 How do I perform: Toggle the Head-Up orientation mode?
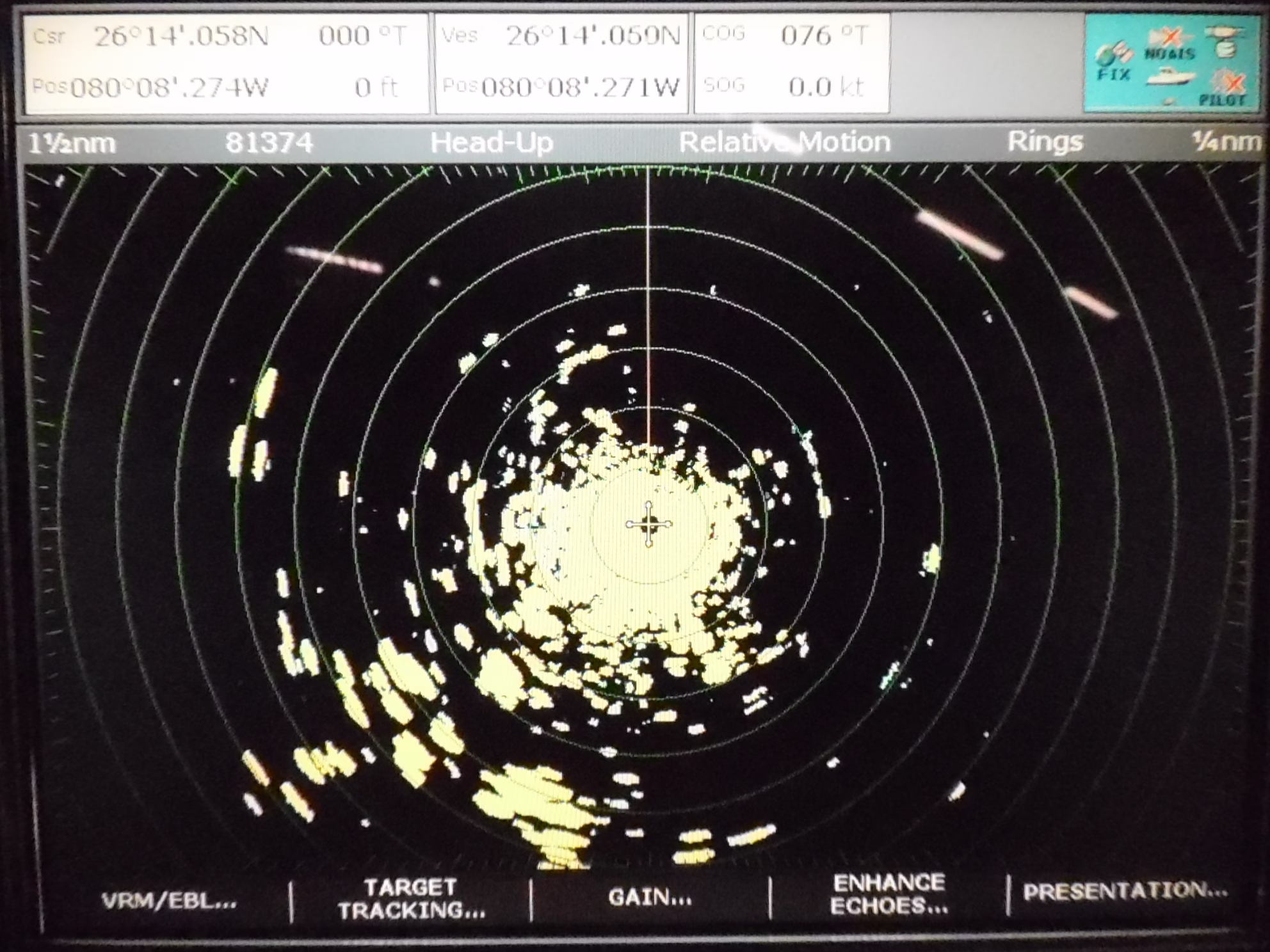(x=492, y=142)
